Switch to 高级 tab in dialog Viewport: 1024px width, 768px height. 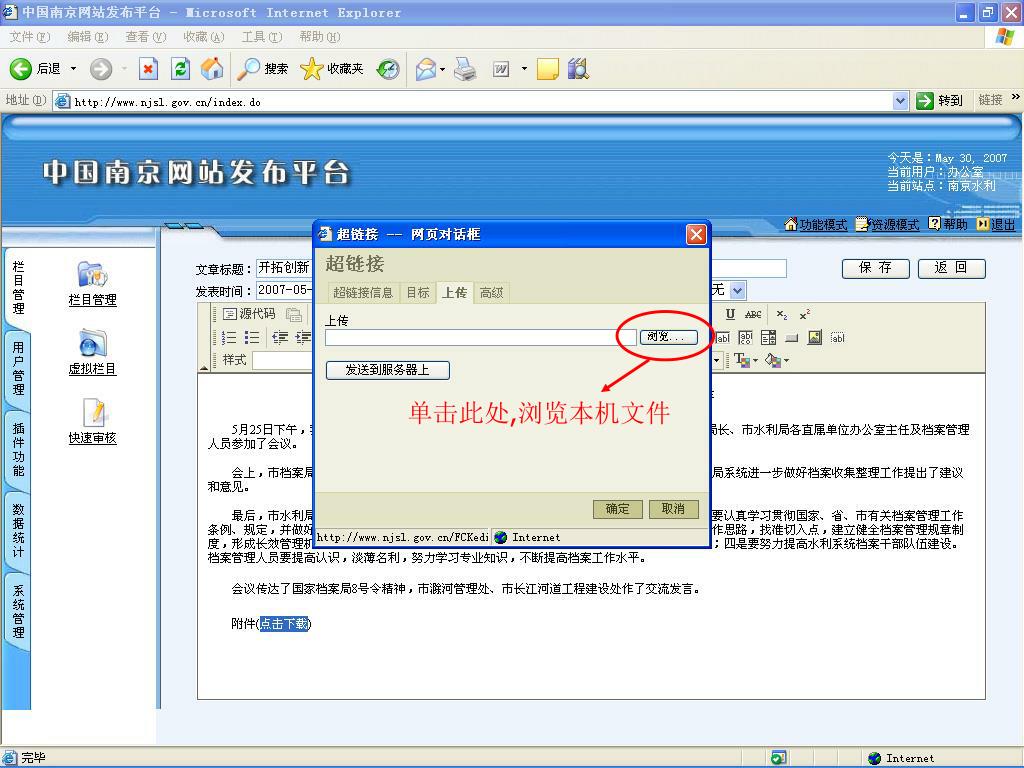pyautogui.click(x=491, y=293)
